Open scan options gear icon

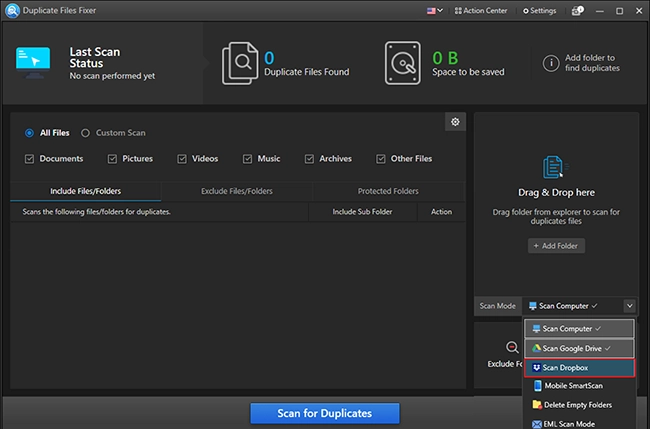pyautogui.click(x=455, y=122)
